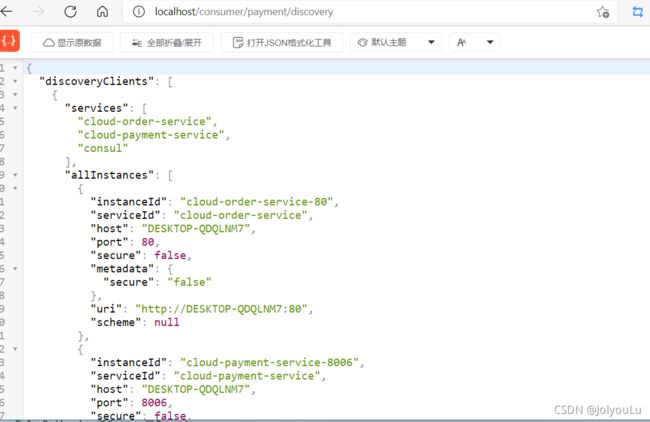Click the 显示原数据 button
This screenshot has height=422, width=650.
[72, 42]
